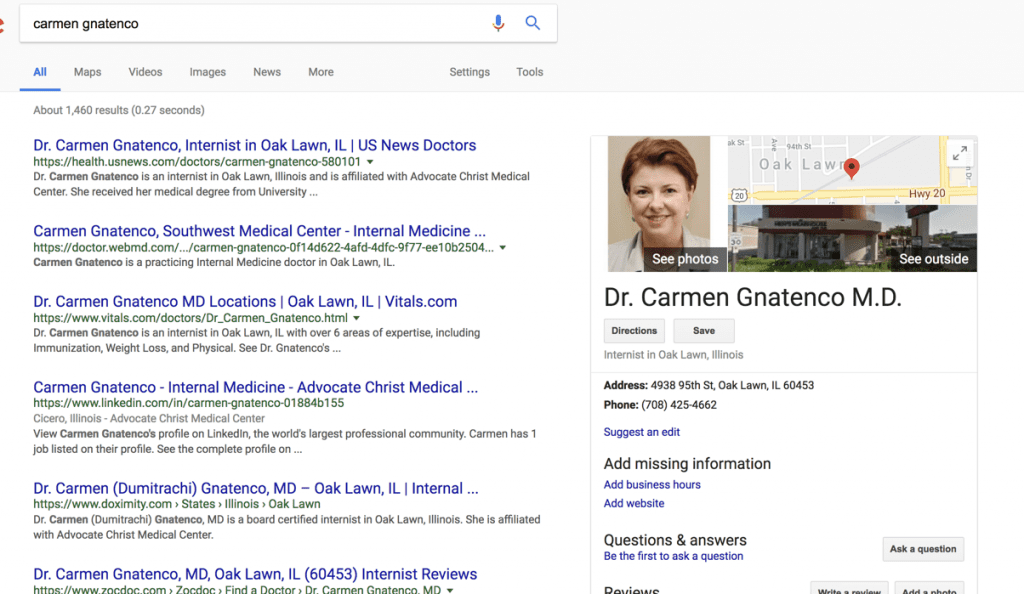This screenshot has width=1024, height=594.
Task: Click the Questions & answers heading
Action: pyautogui.click(x=675, y=540)
